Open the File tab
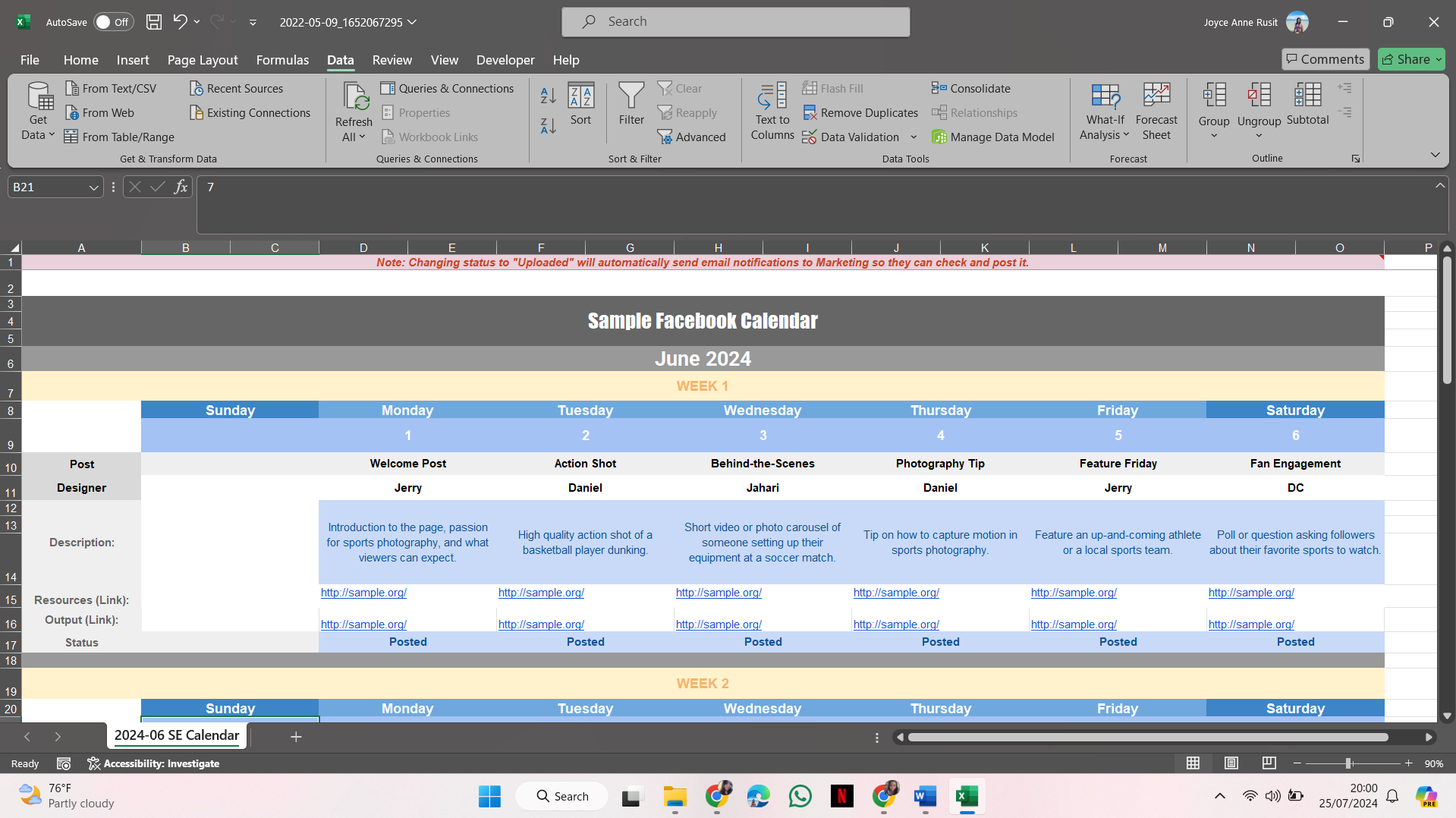The height and width of the screenshot is (818, 1456). [30, 60]
